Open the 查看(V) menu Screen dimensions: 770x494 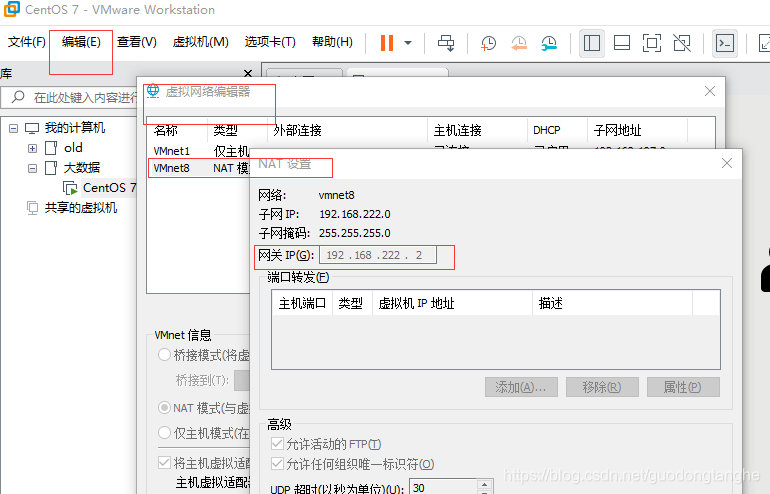(x=137, y=42)
